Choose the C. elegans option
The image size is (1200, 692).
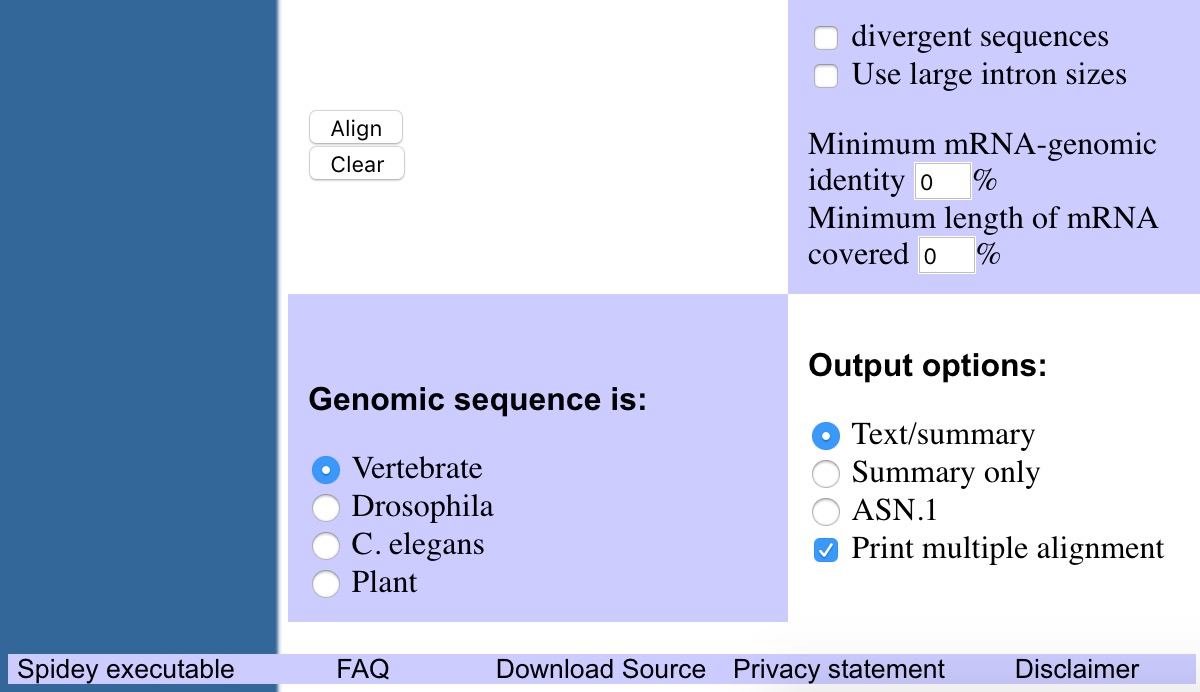[326, 546]
